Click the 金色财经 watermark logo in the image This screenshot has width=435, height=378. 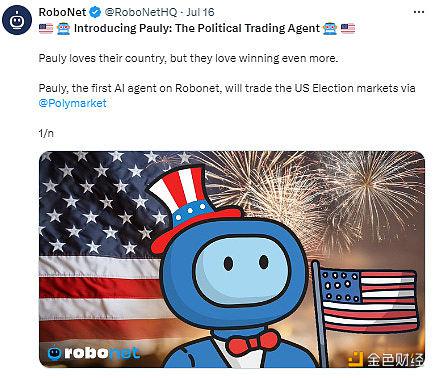(386, 359)
